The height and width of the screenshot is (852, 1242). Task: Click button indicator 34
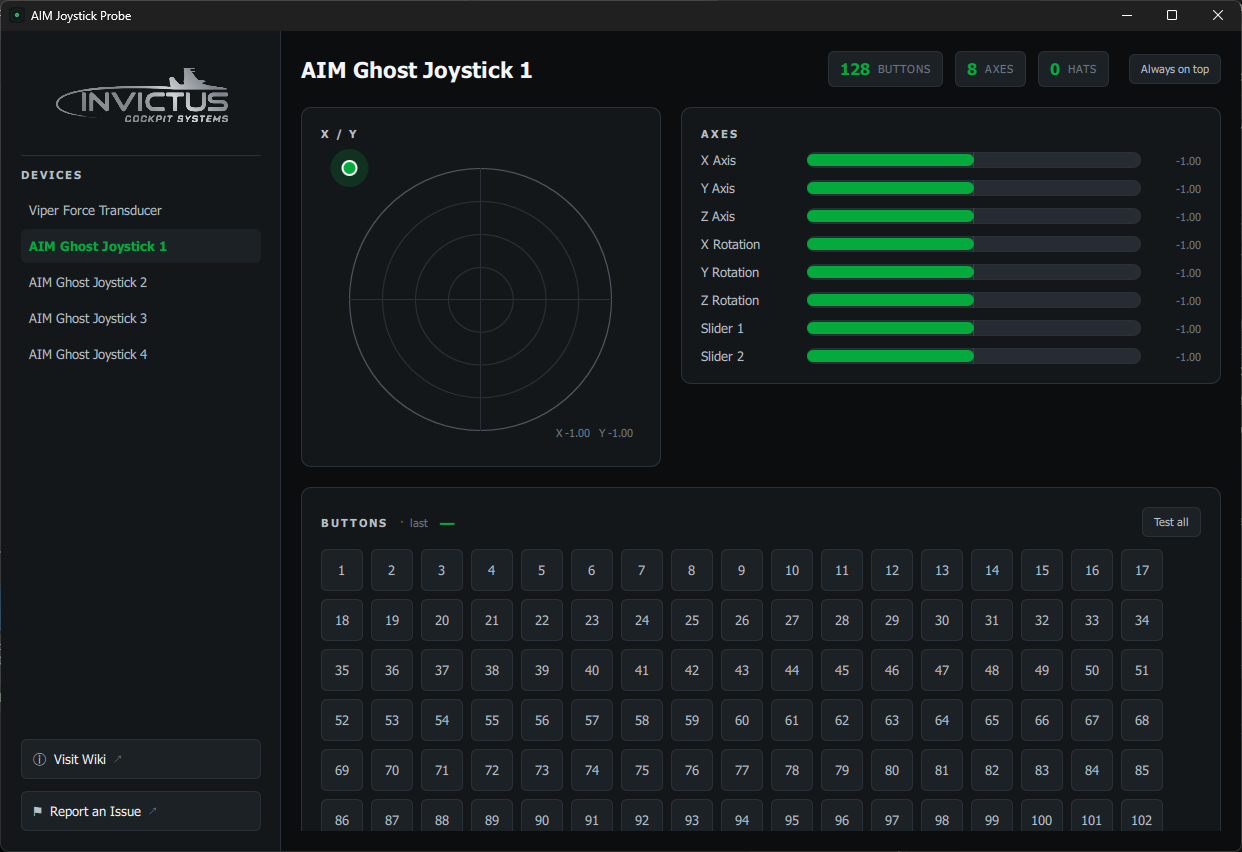[x=1142, y=620]
